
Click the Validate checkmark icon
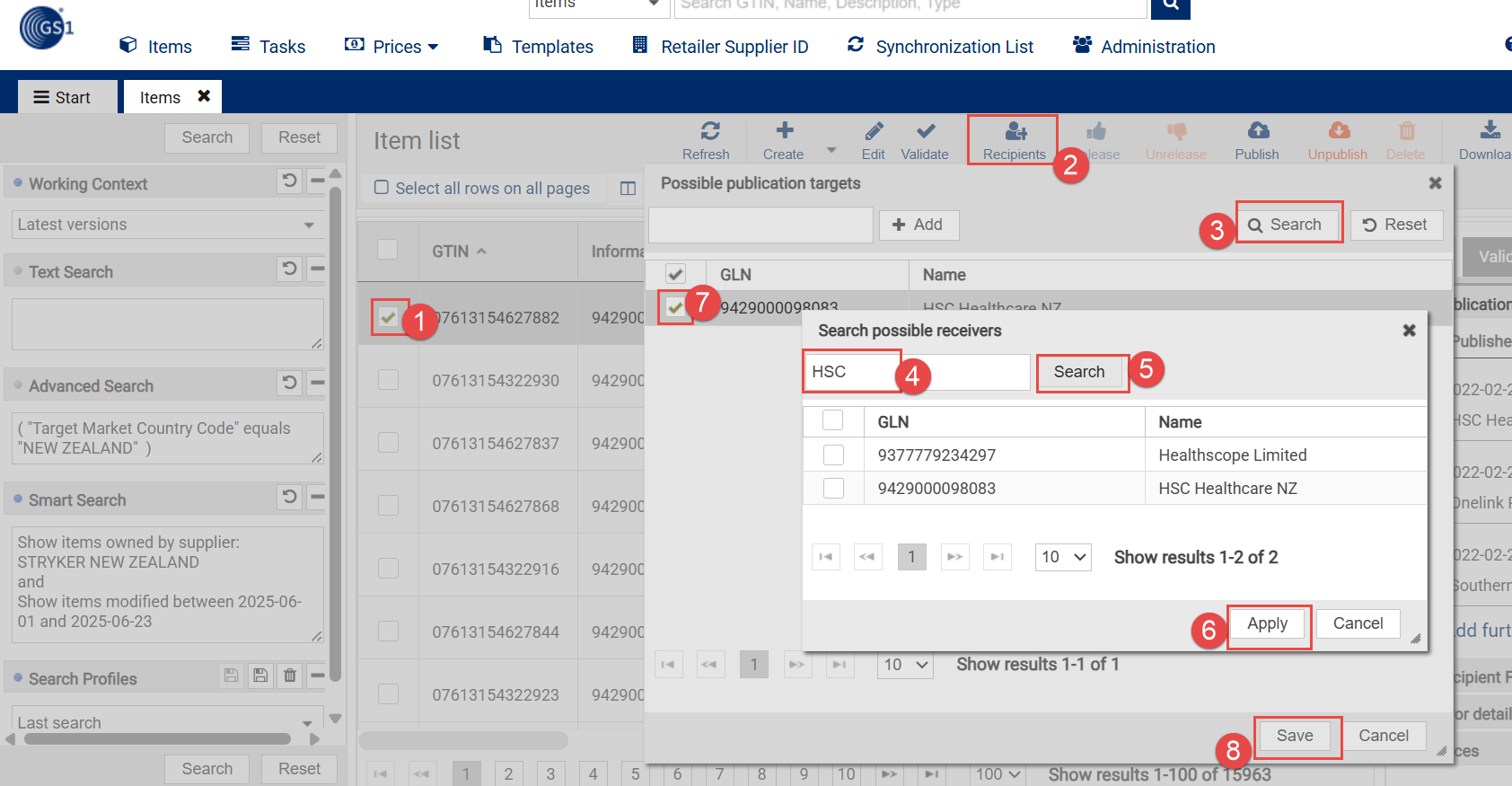click(x=926, y=131)
